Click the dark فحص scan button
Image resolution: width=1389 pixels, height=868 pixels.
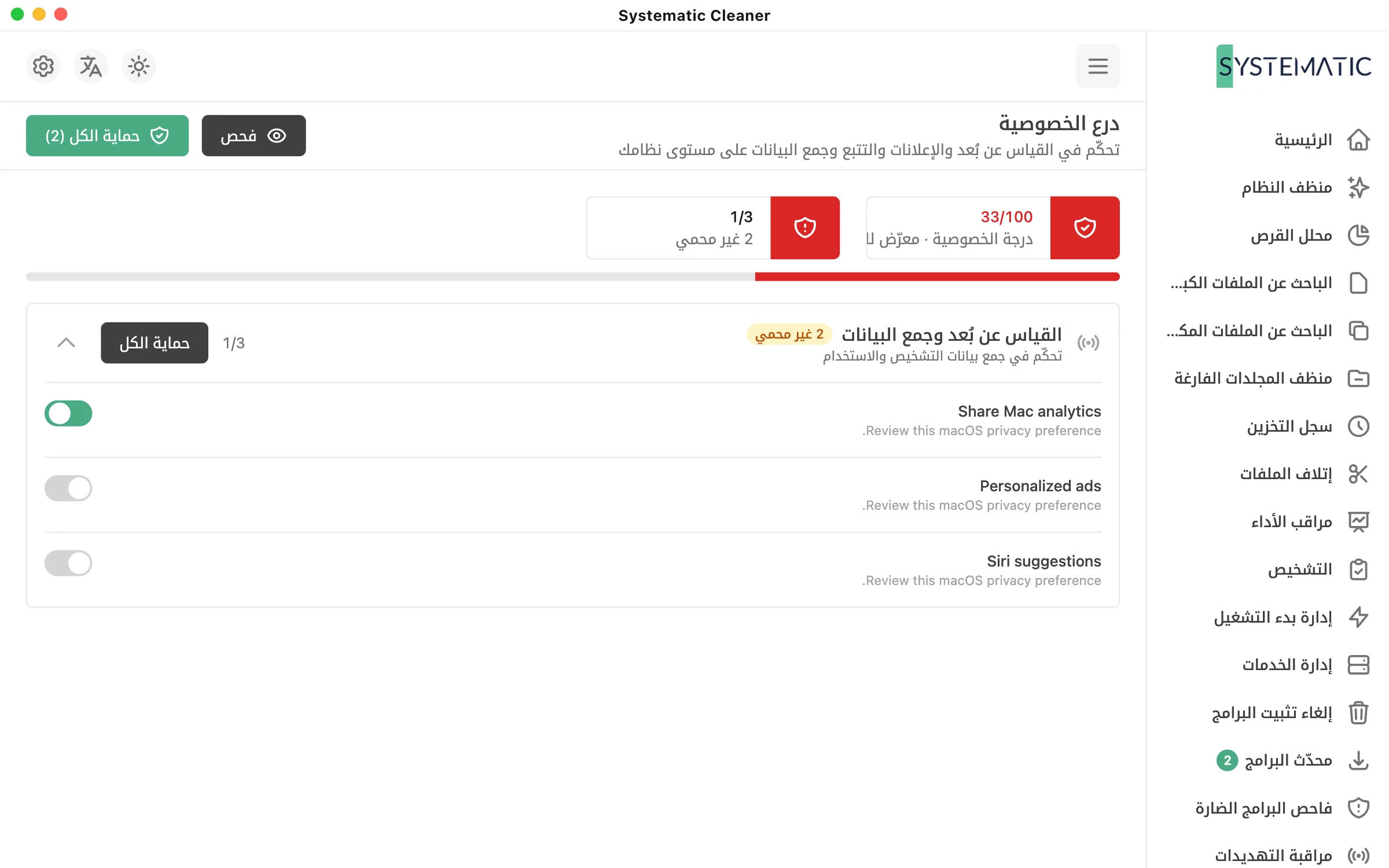253,135
